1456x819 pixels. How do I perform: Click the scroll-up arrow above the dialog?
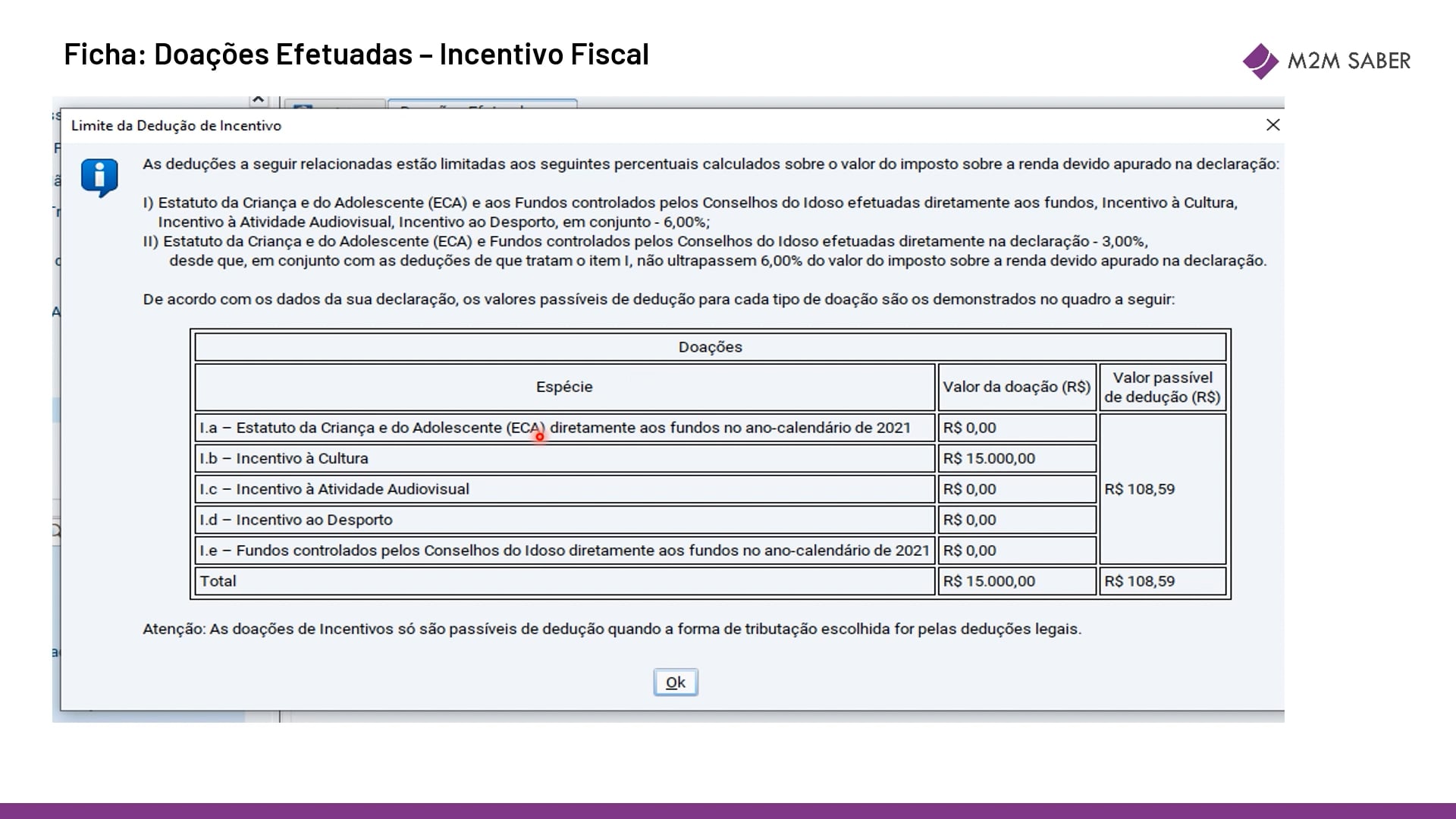point(258,100)
